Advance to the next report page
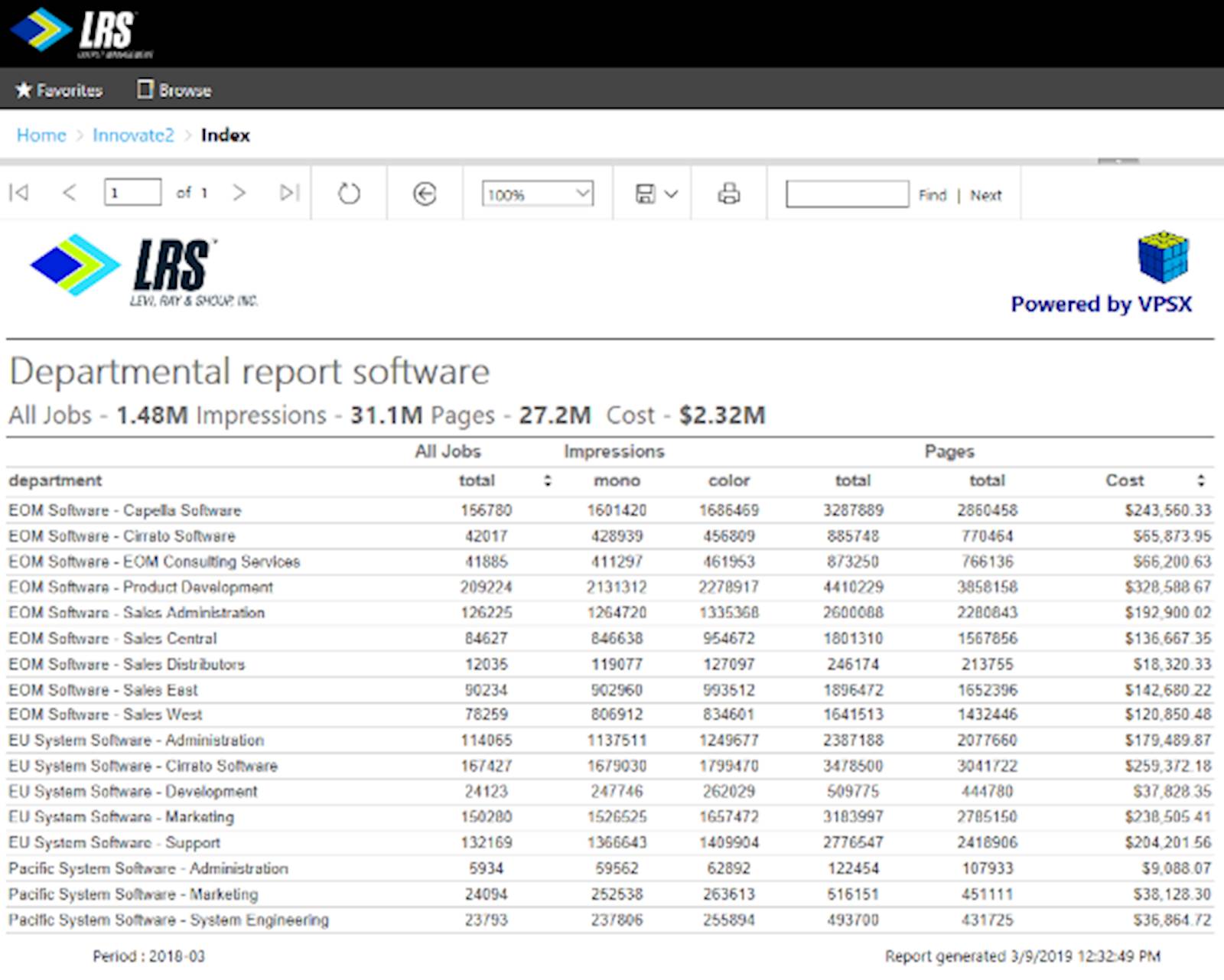1224x980 pixels. coord(239,193)
